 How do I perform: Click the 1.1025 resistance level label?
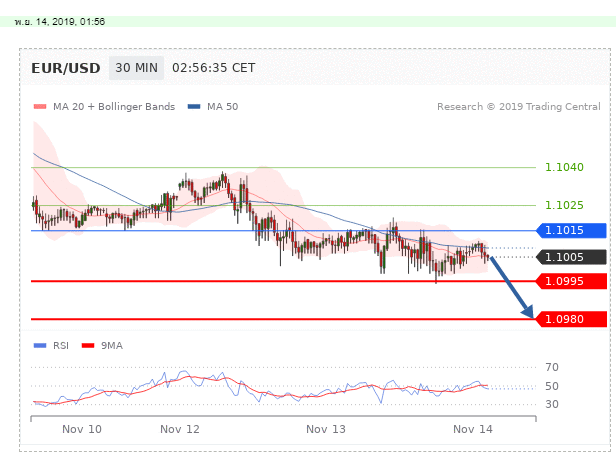click(564, 205)
